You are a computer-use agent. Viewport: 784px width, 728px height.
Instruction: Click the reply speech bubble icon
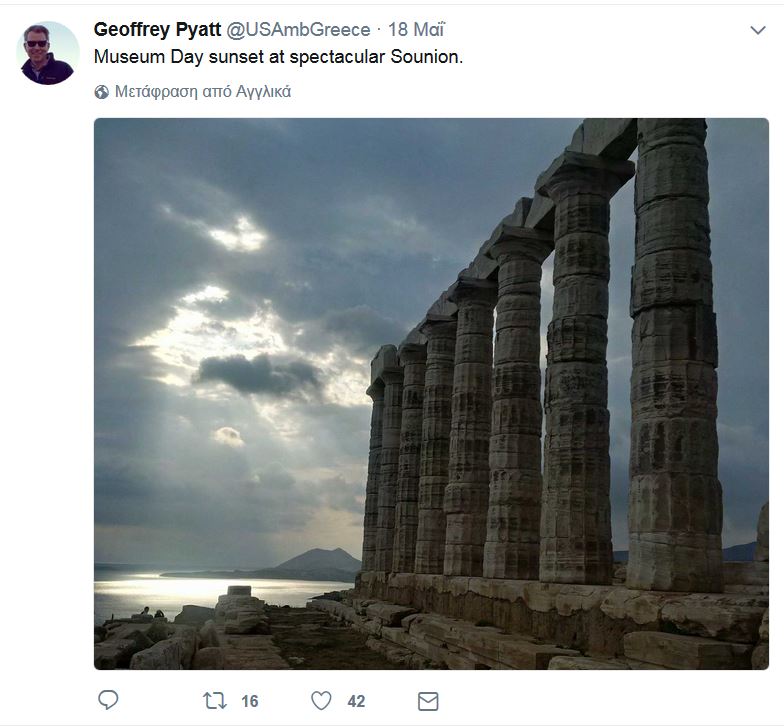pos(108,700)
